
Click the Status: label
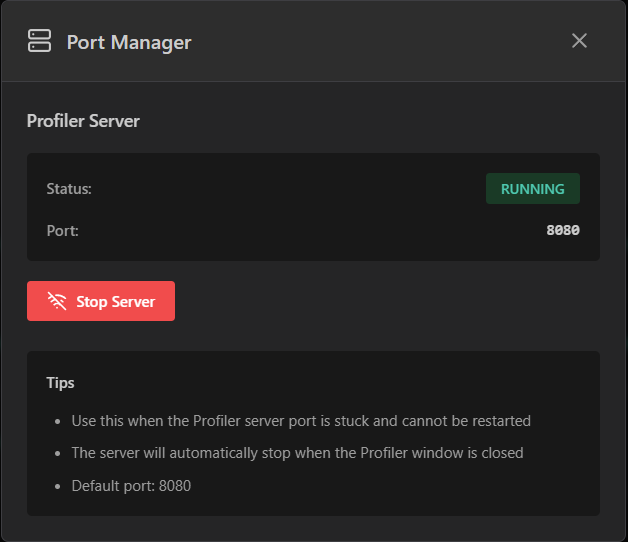tap(69, 189)
